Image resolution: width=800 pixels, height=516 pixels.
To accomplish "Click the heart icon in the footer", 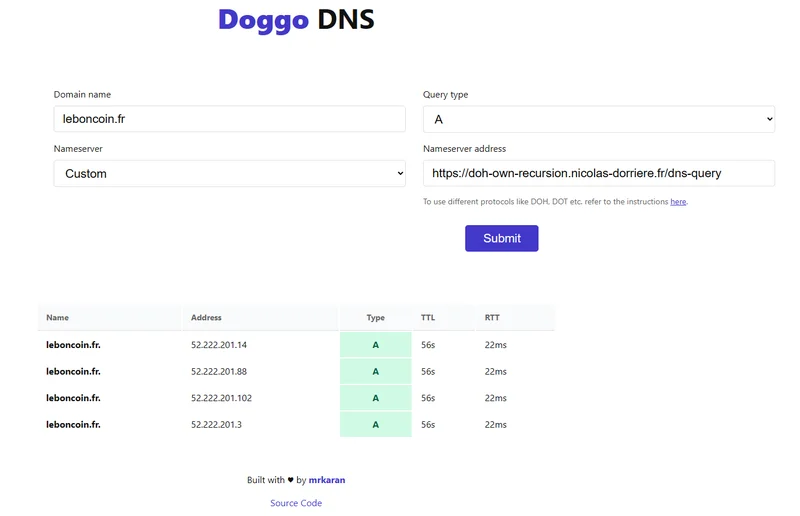I will click(291, 480).
